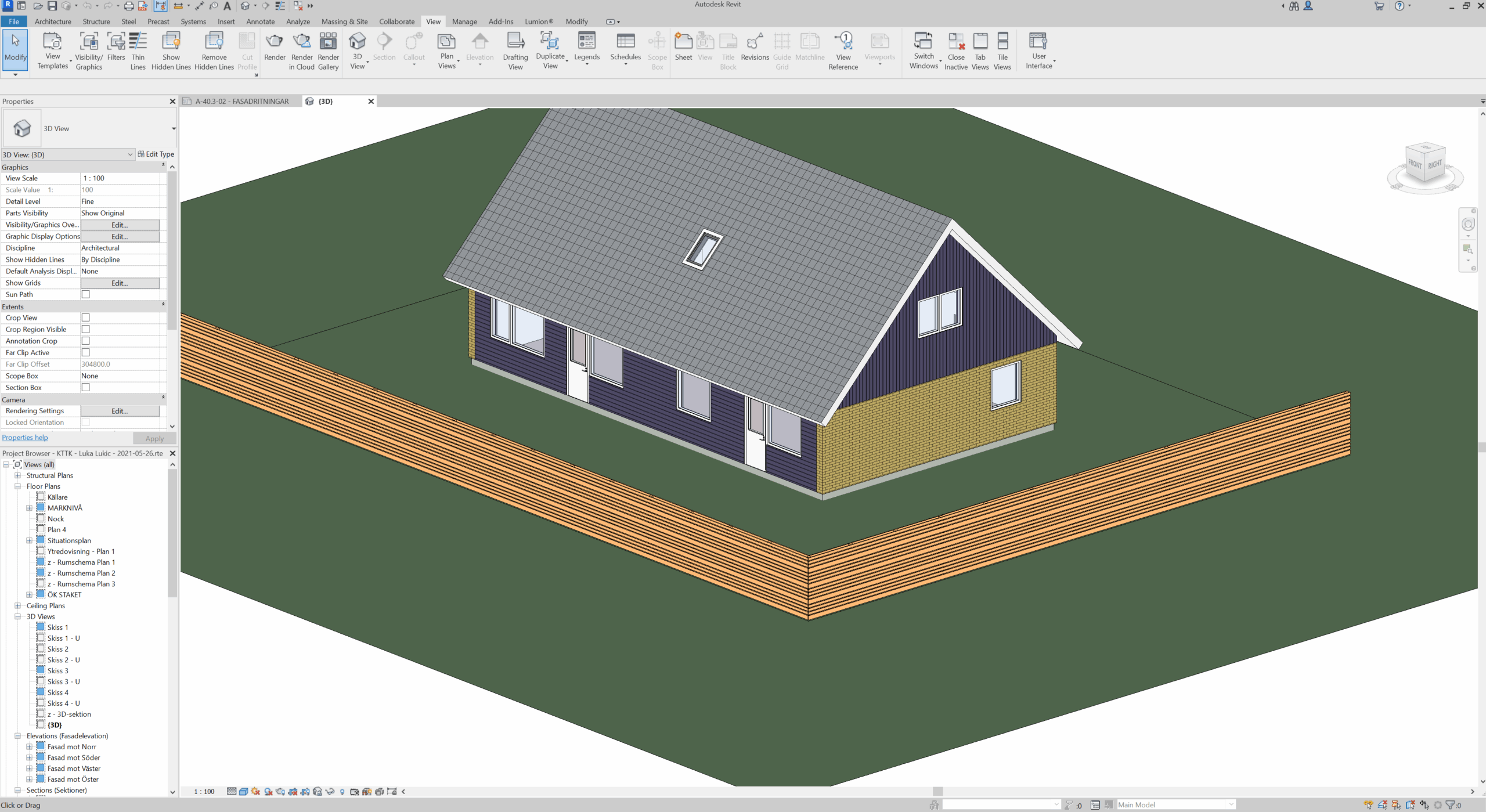Create a Drafting View

tap(515, 50)
